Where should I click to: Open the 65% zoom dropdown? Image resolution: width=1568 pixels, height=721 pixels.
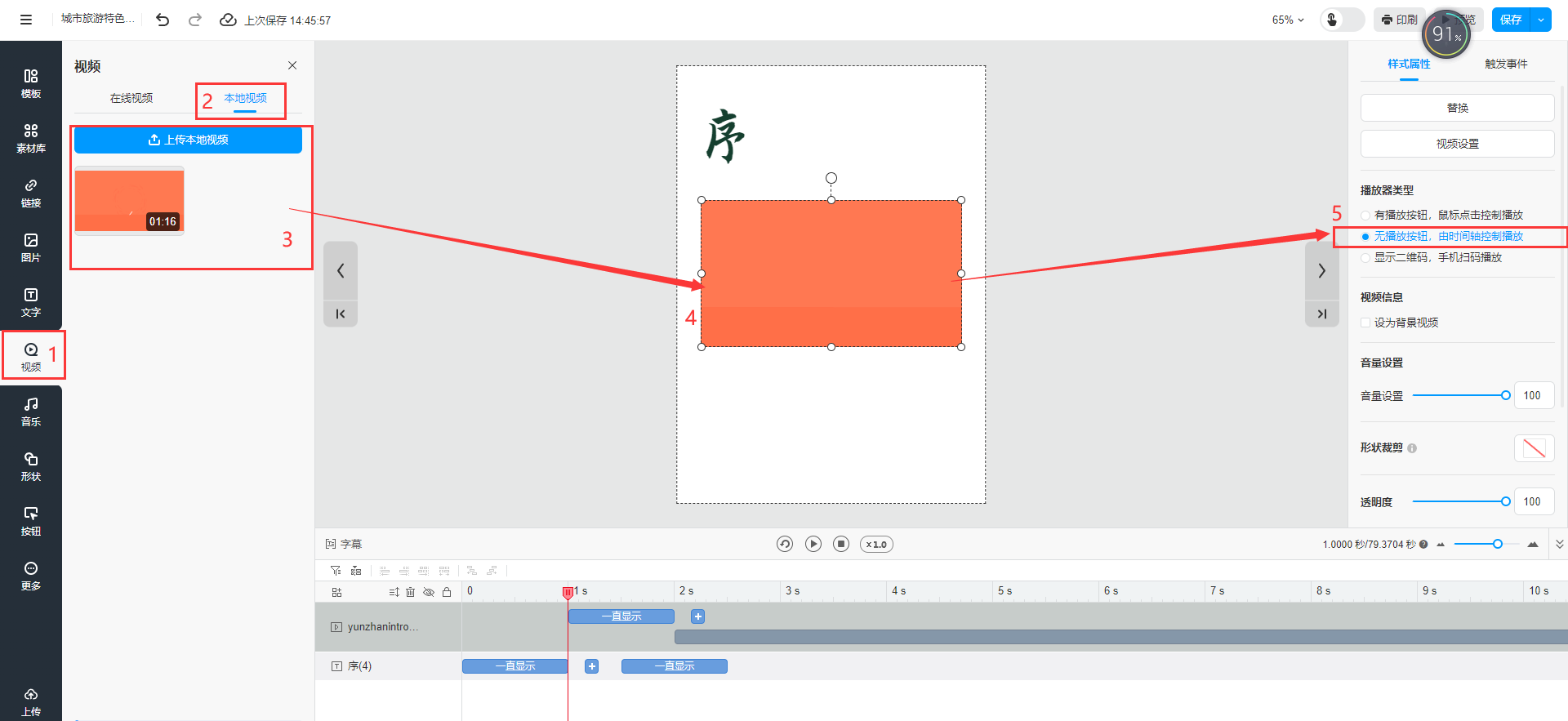coord(1288,20)
